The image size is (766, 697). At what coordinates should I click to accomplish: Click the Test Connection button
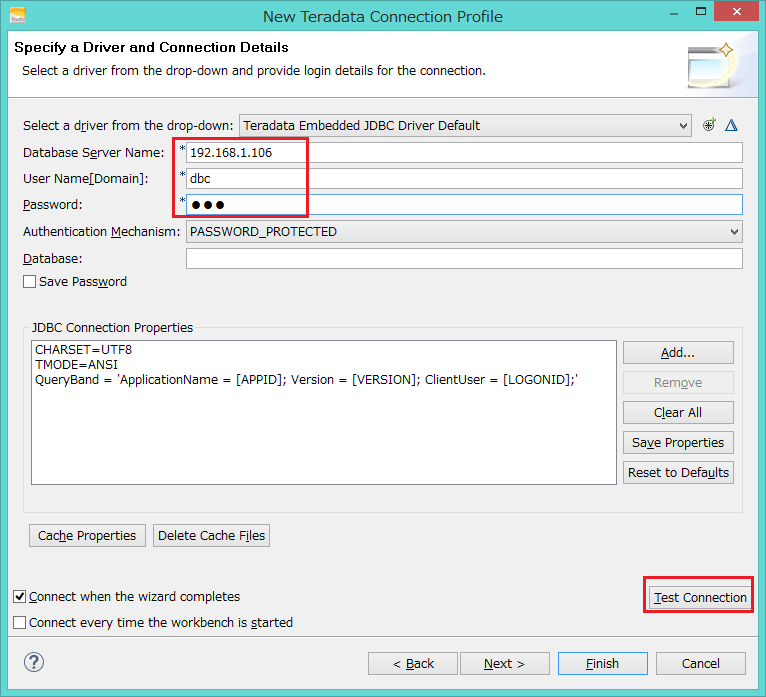[700, 597]
